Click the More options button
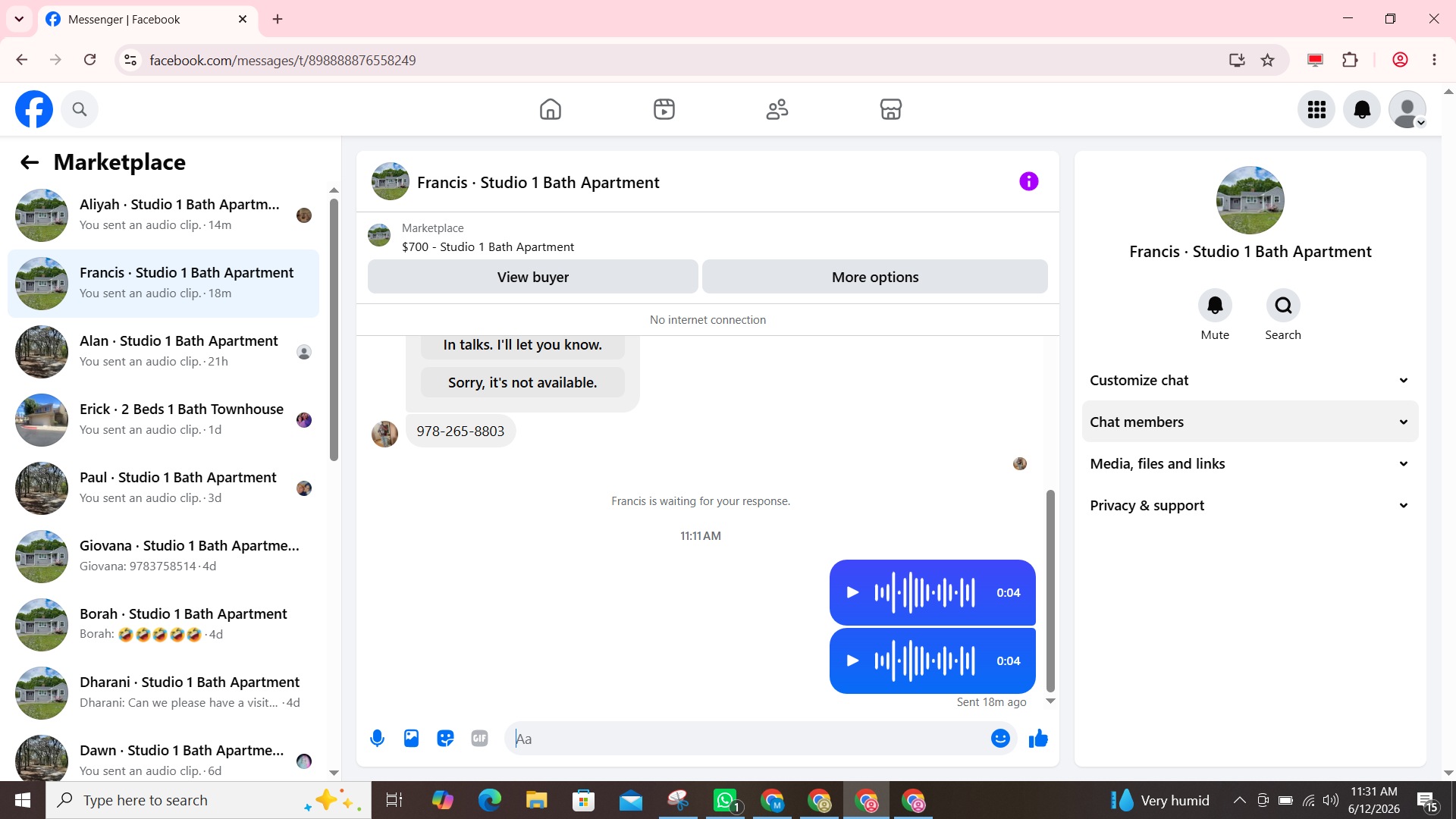The width and height of the screenshot is (1456, 819). point(875,277)
